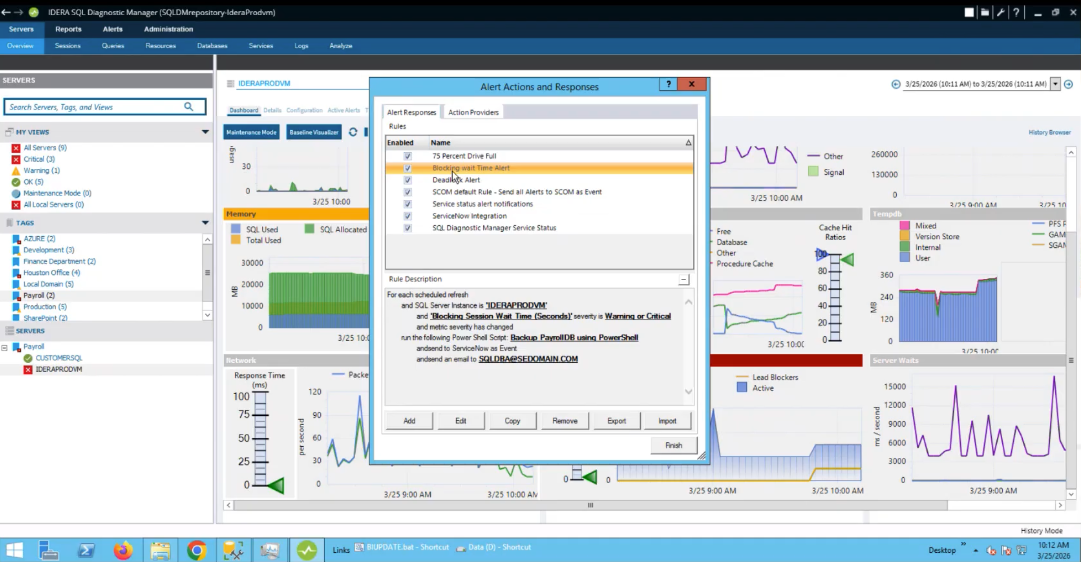
Task: Open File Explorer from the taskbar
Action: [x=160, y=550]
